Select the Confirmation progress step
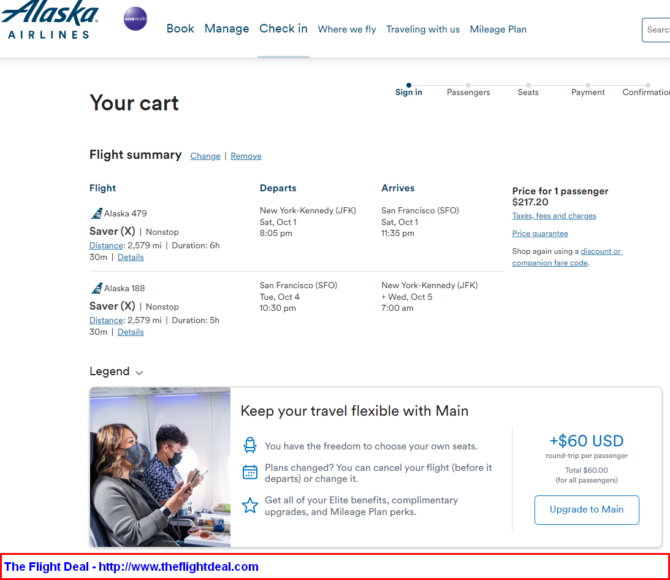Screen dimensions: 670x580 [646, 89]
